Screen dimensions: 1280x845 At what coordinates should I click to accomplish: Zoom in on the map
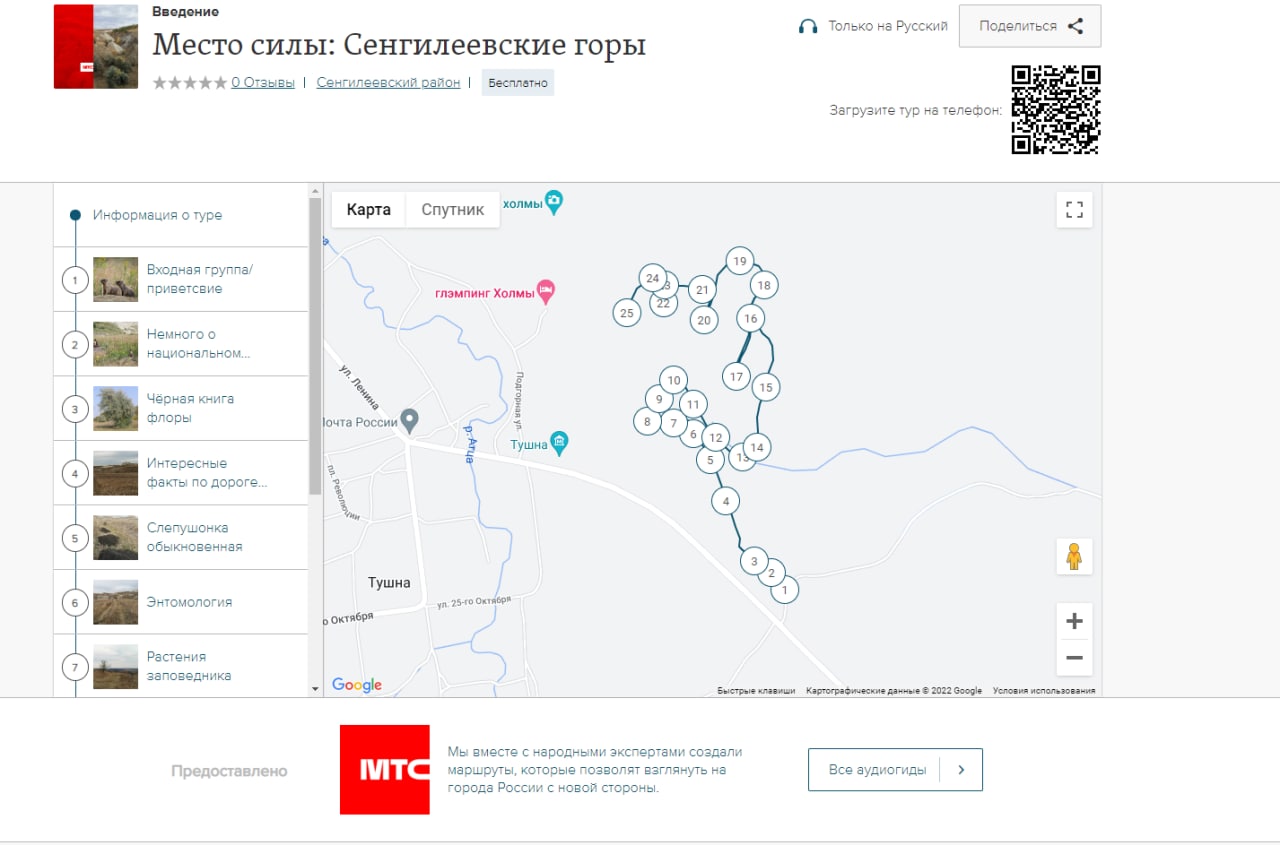click(1074, 622)
